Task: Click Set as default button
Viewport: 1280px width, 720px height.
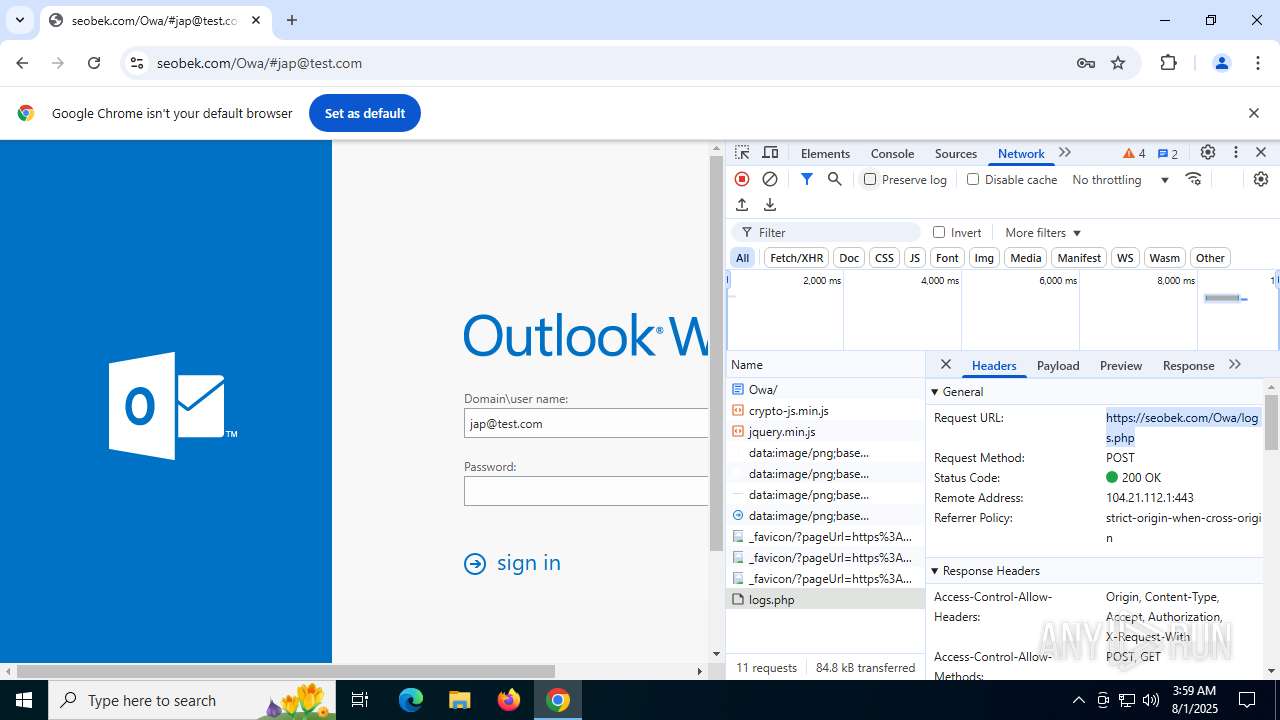Action: click(365, 113)
